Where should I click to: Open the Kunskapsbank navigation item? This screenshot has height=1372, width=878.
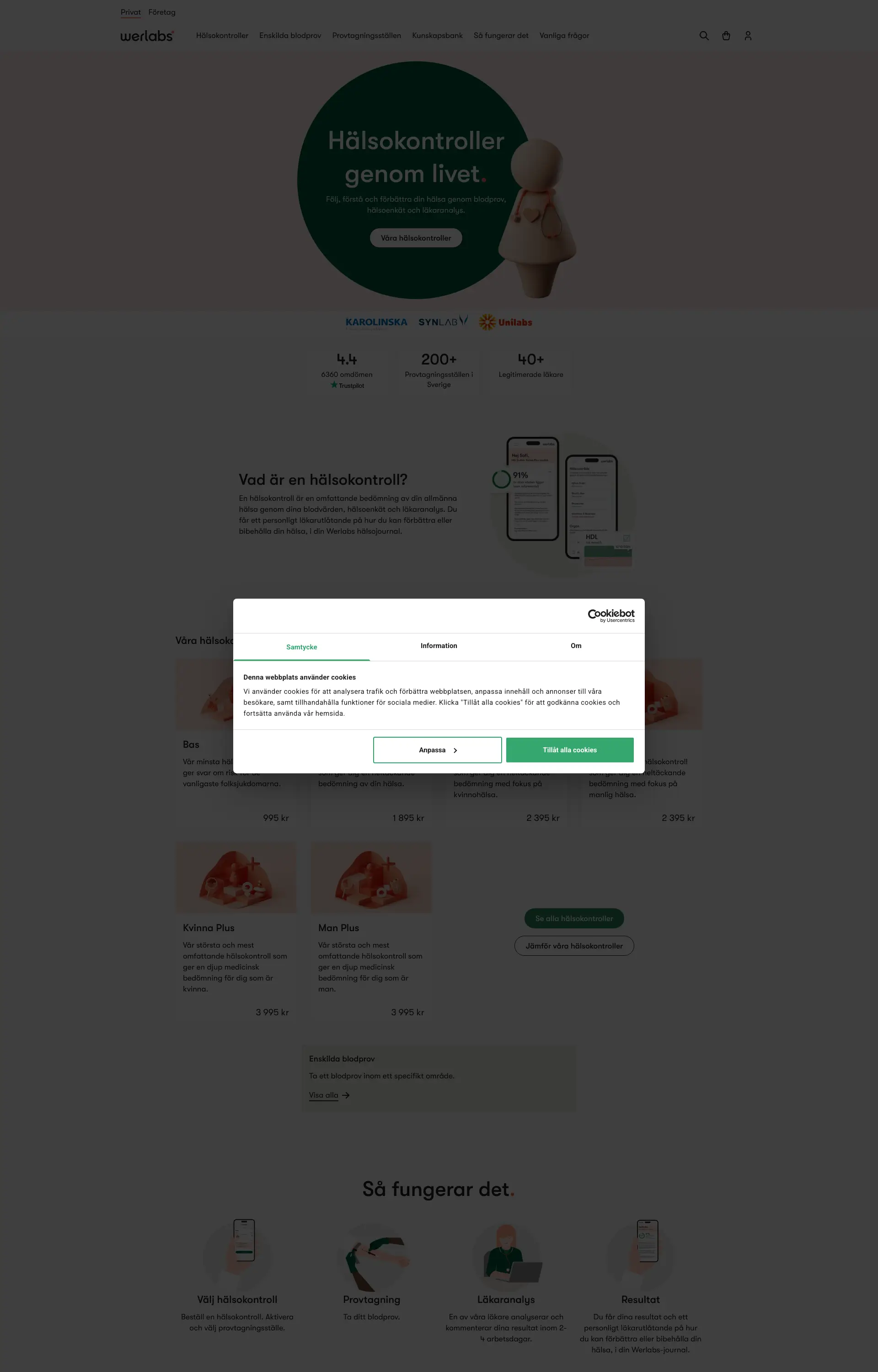pos(437,35)
